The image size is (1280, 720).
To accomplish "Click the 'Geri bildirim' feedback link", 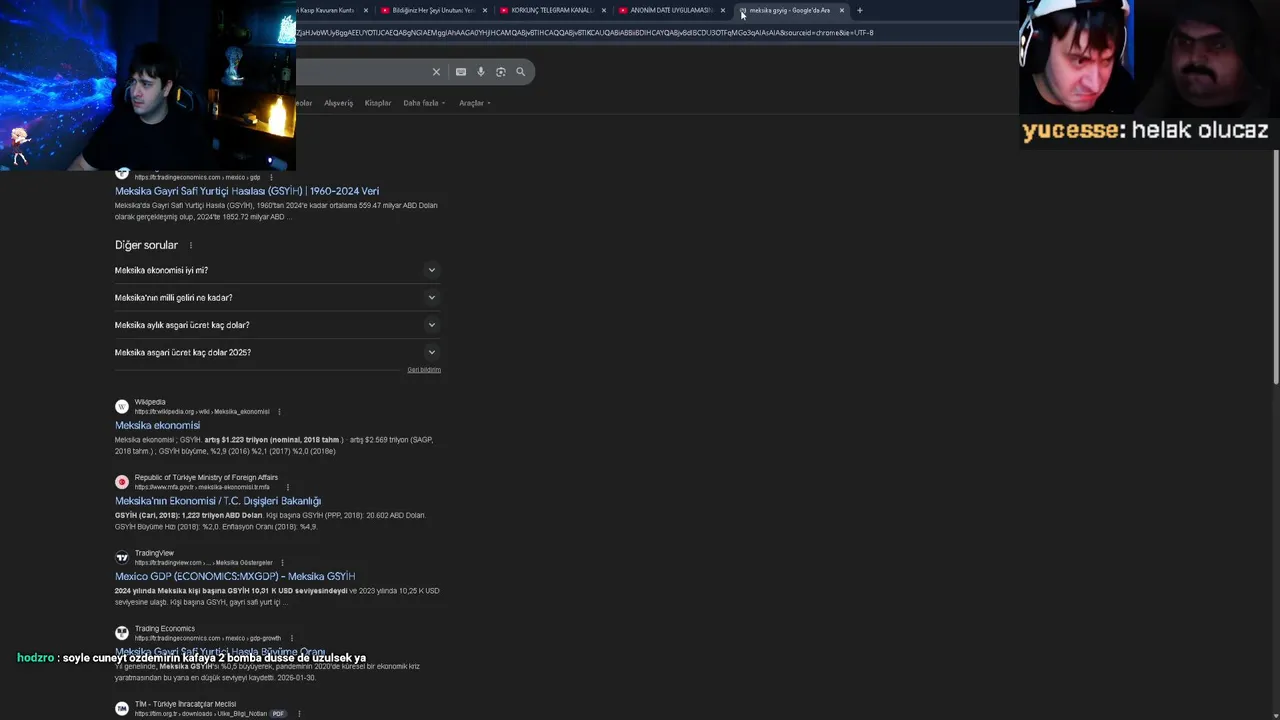I will 424,370.
